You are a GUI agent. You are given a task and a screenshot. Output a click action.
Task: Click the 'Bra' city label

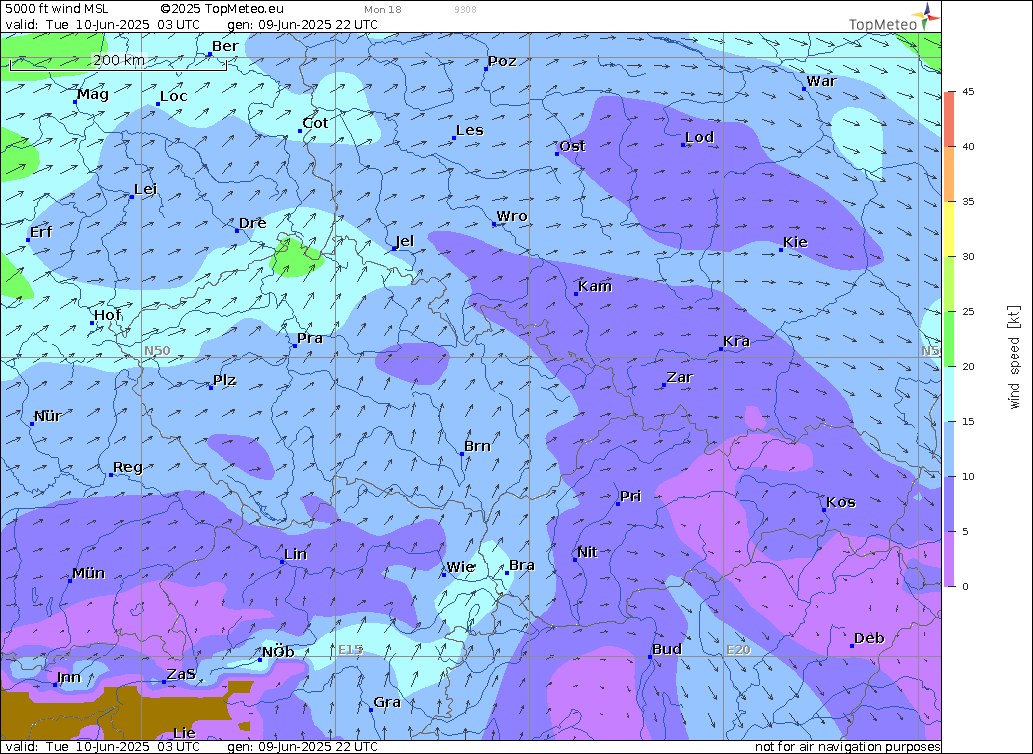tap(522, 566)
